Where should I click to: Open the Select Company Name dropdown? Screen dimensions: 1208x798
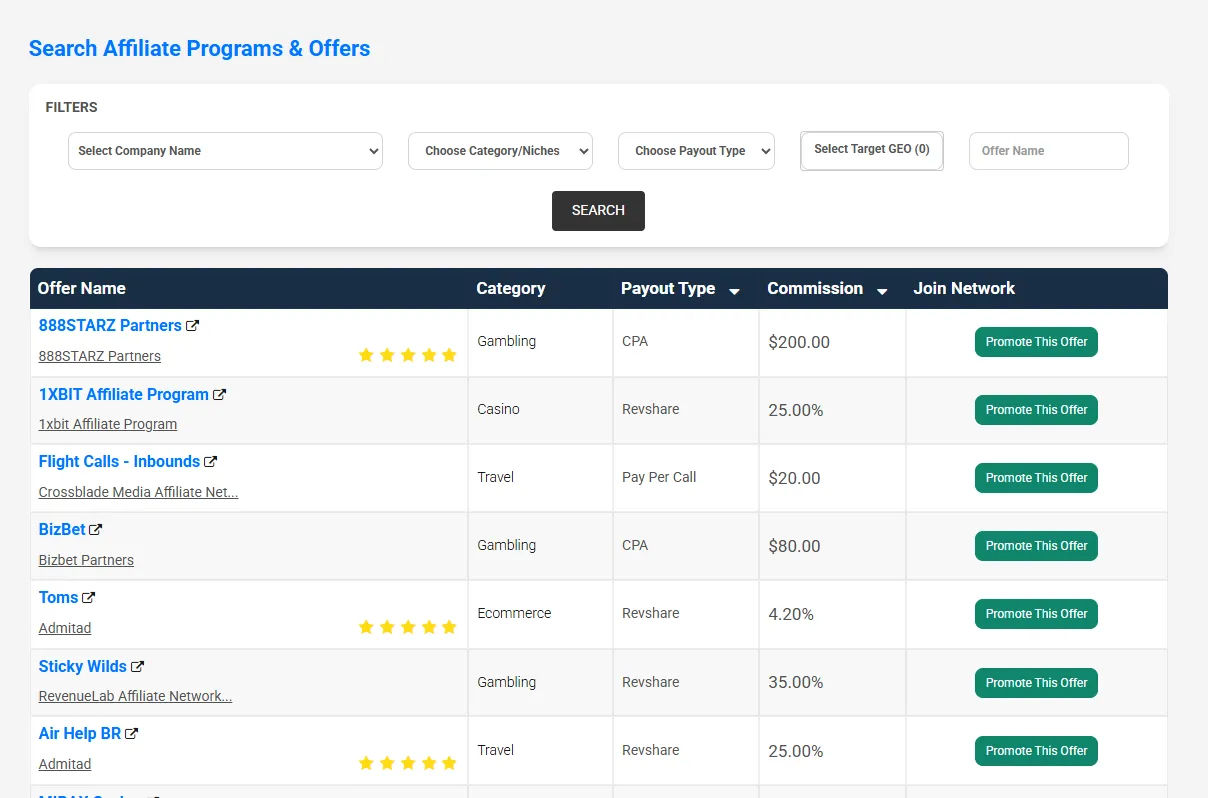[225, 151]
